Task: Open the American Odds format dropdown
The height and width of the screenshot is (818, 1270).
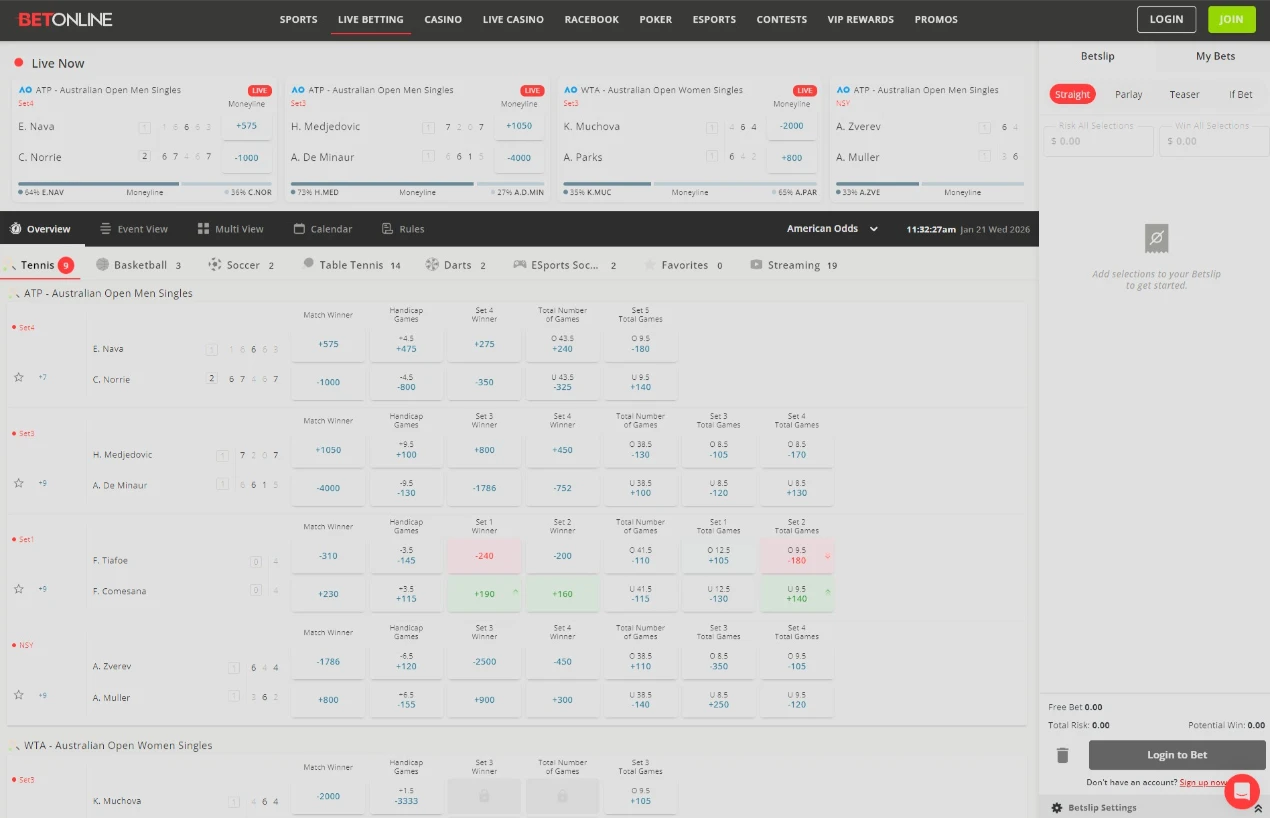Action: (x=832, y=229)
